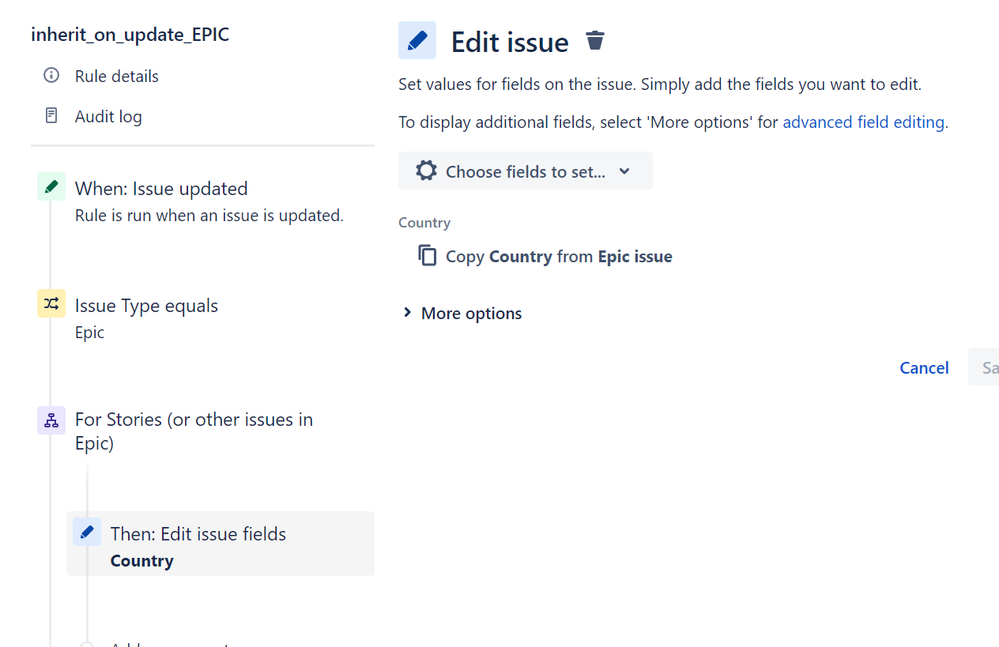Click the Cancel button
The width and height of the screenshot is (999, 647).
[x=924, y=368]
